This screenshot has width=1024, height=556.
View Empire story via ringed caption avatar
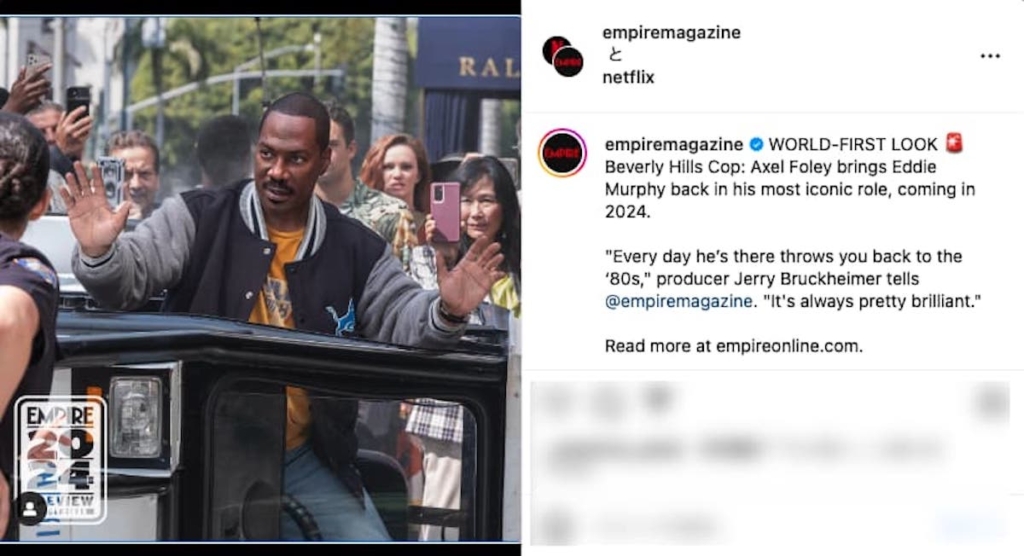pos(562,153)
